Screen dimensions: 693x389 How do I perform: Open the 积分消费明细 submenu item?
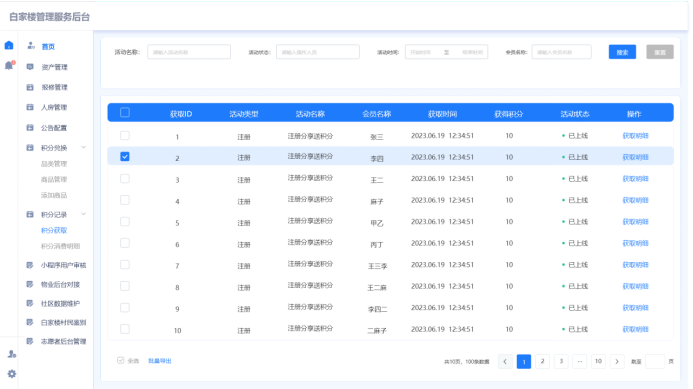(x=61, y=246)
